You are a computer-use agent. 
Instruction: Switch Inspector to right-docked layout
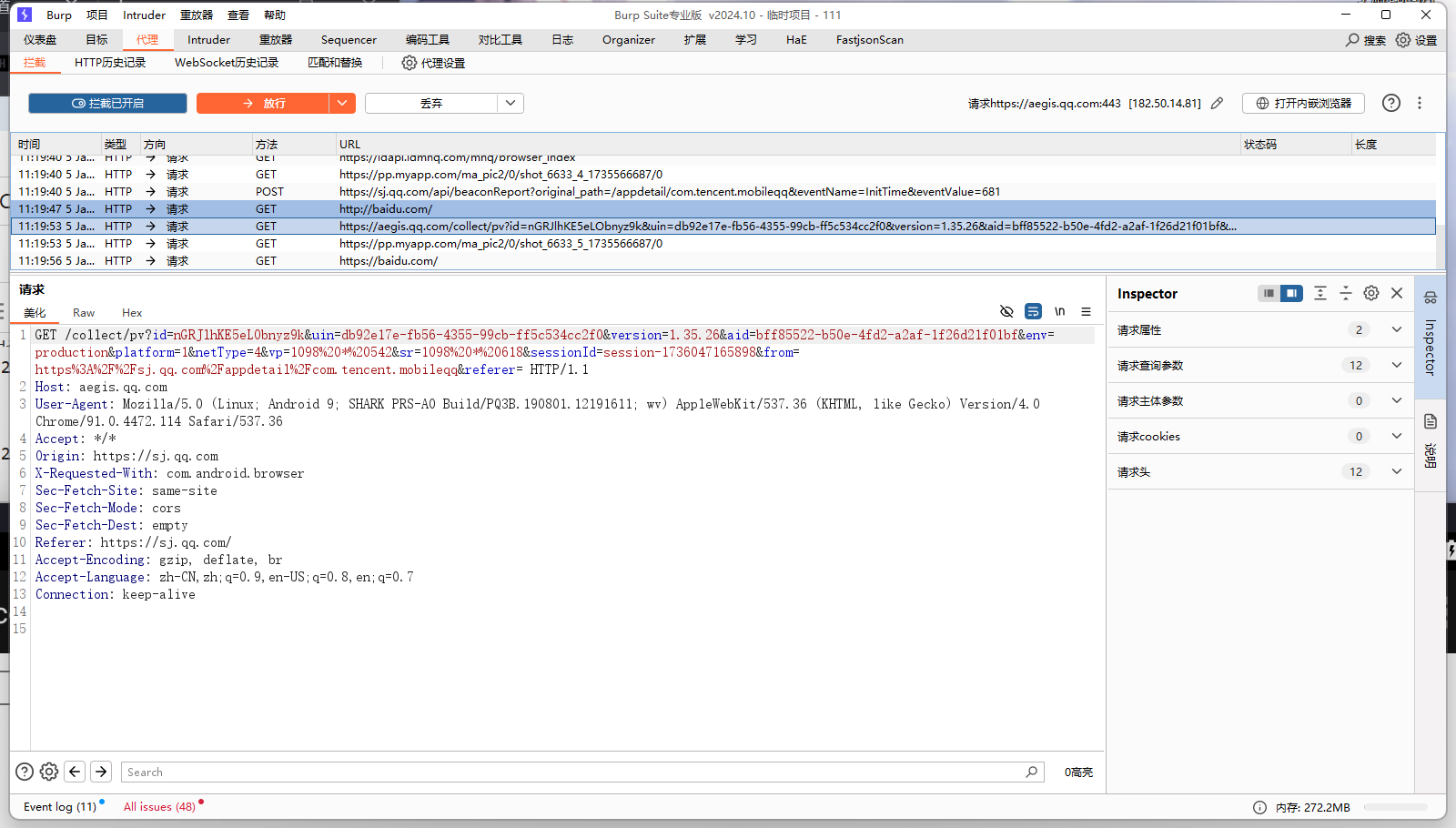pos(1291,293)
